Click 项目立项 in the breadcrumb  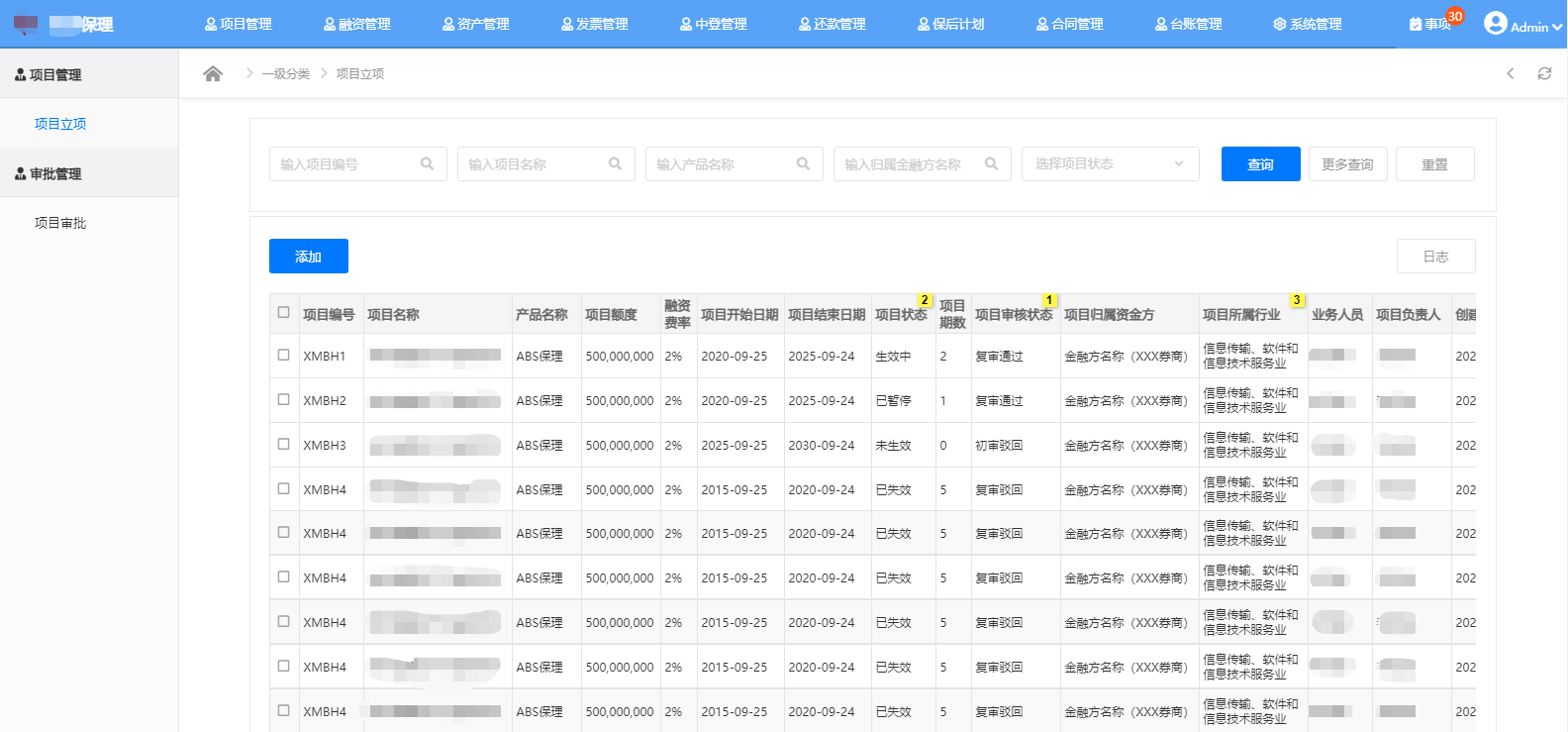(x=360, y=73)
